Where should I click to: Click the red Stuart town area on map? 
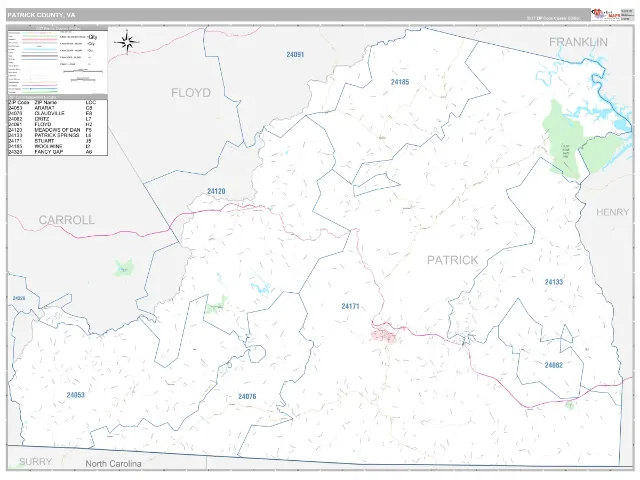[383, 336]
